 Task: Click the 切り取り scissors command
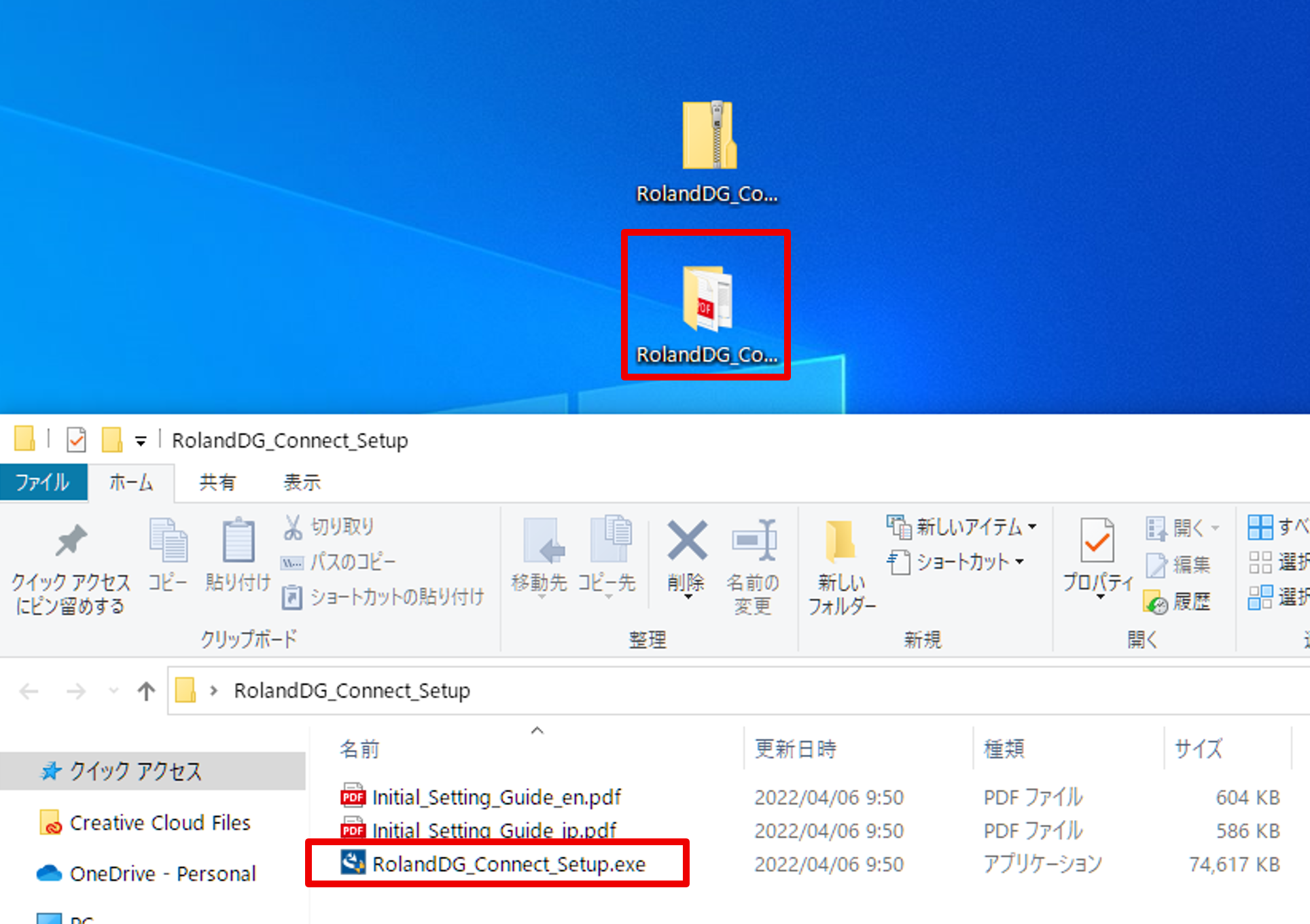[x=328, y=527]
